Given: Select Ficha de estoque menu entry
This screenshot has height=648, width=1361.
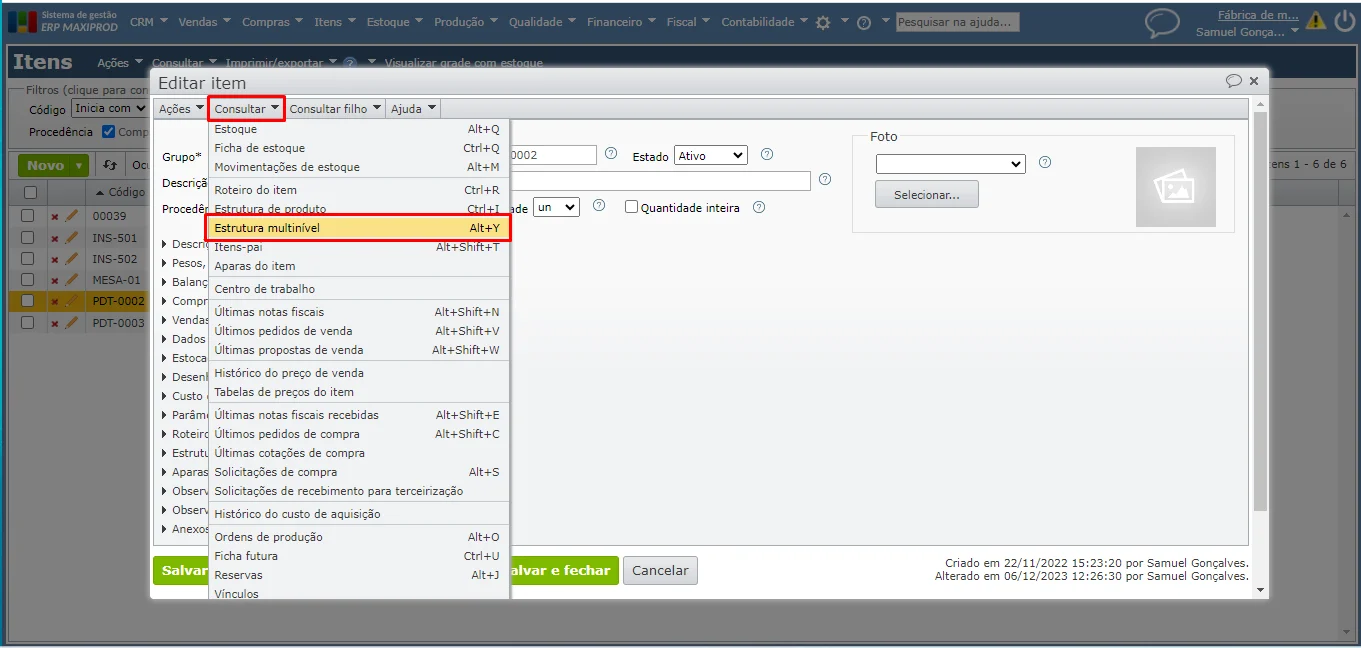Looking at the screenshot, I should pos(358,148).
